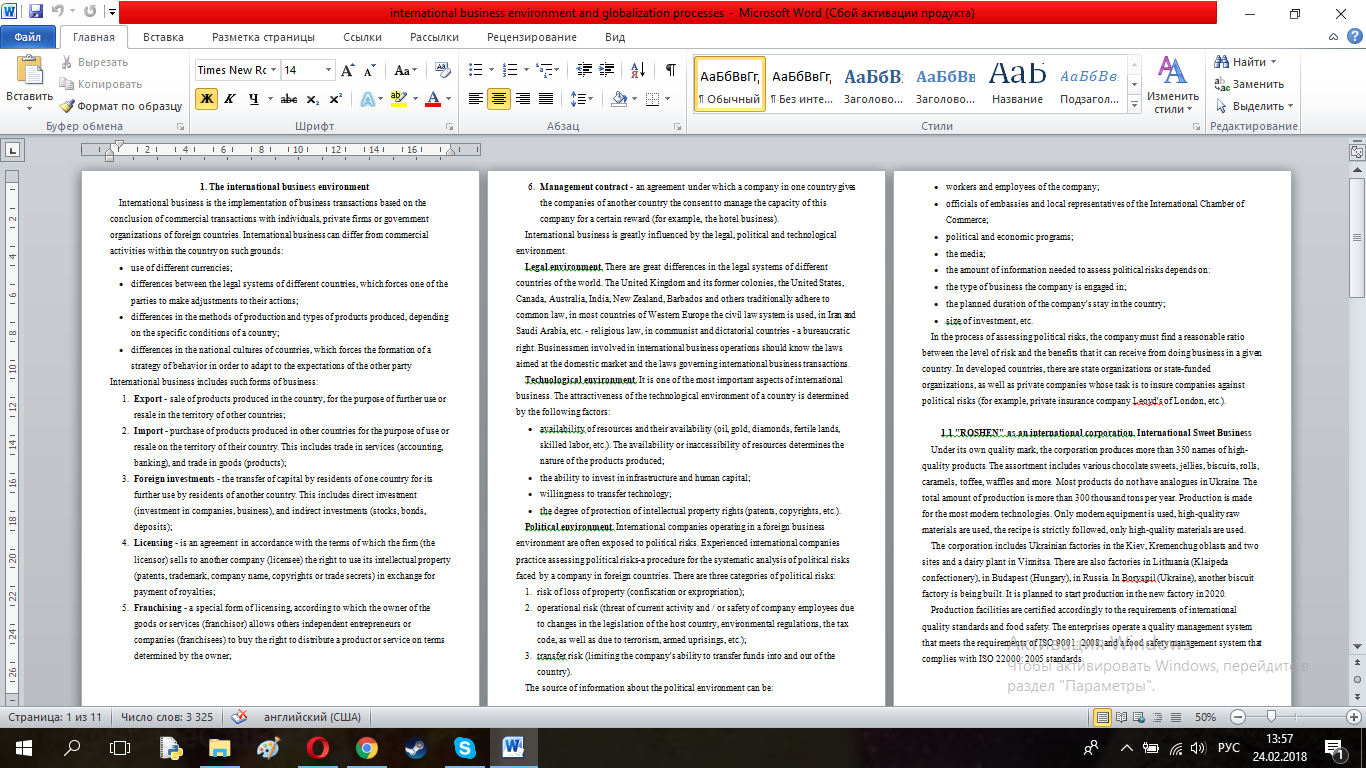Viewport: 1366px width, 768px height.
Task: Toggle superscript formatting
Action: (x=336, y=98)
